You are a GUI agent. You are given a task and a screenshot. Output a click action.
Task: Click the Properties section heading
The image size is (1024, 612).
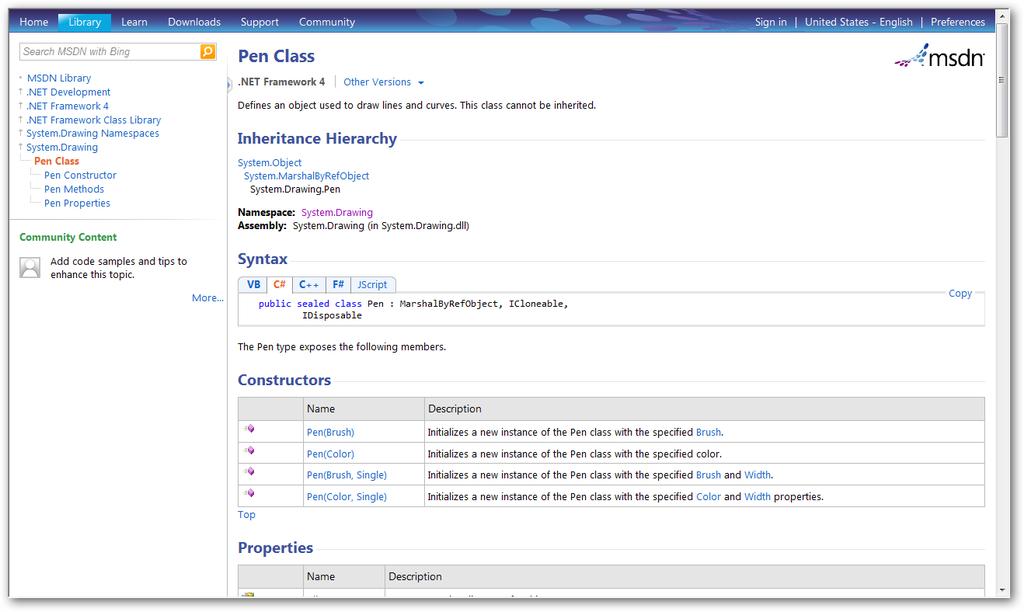[x=276, y=548]
